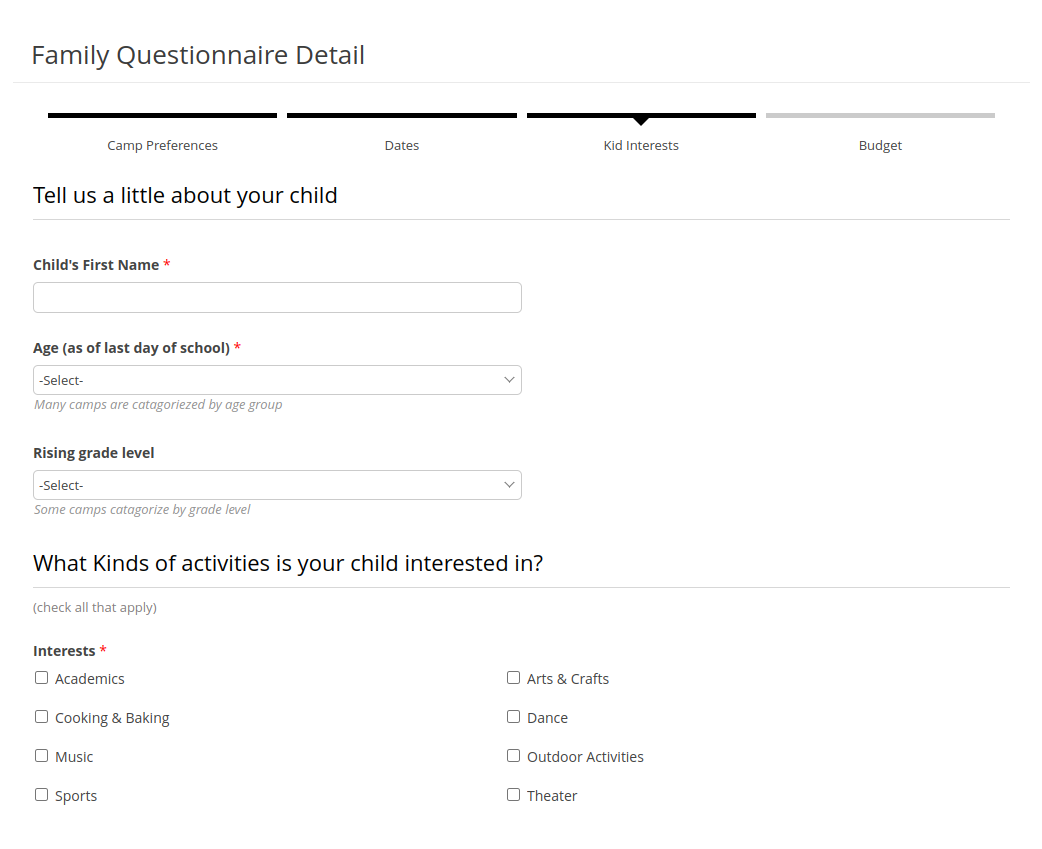1042x849 pixels.
Task: Go to the Dates step
Action: [402, 145]
